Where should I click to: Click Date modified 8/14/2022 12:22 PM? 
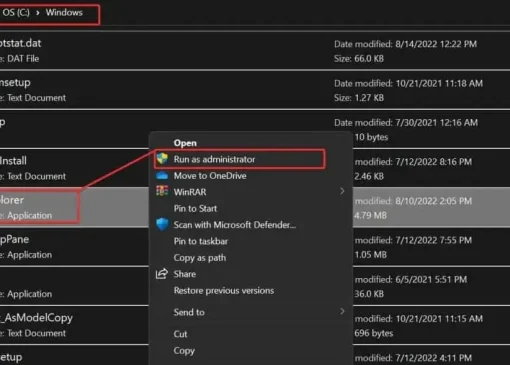tap(405, 44)
